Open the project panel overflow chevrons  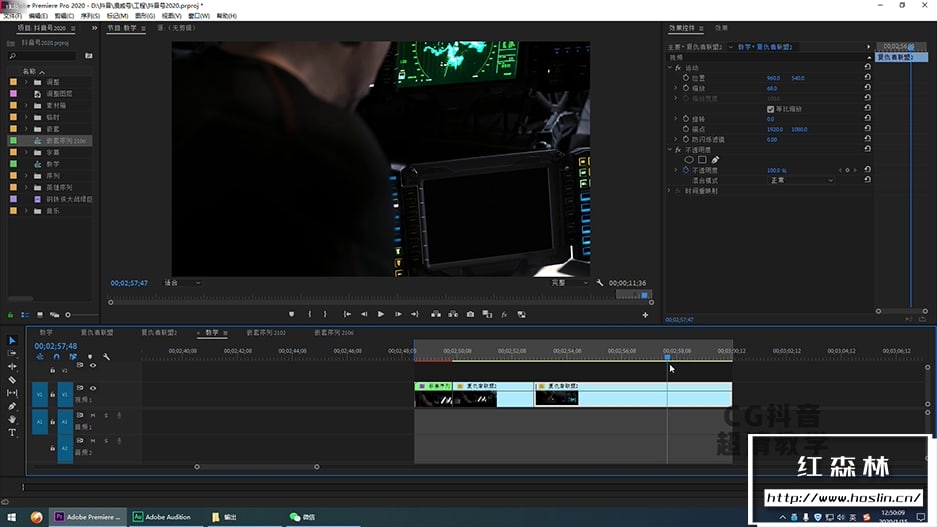coord(94,28)
